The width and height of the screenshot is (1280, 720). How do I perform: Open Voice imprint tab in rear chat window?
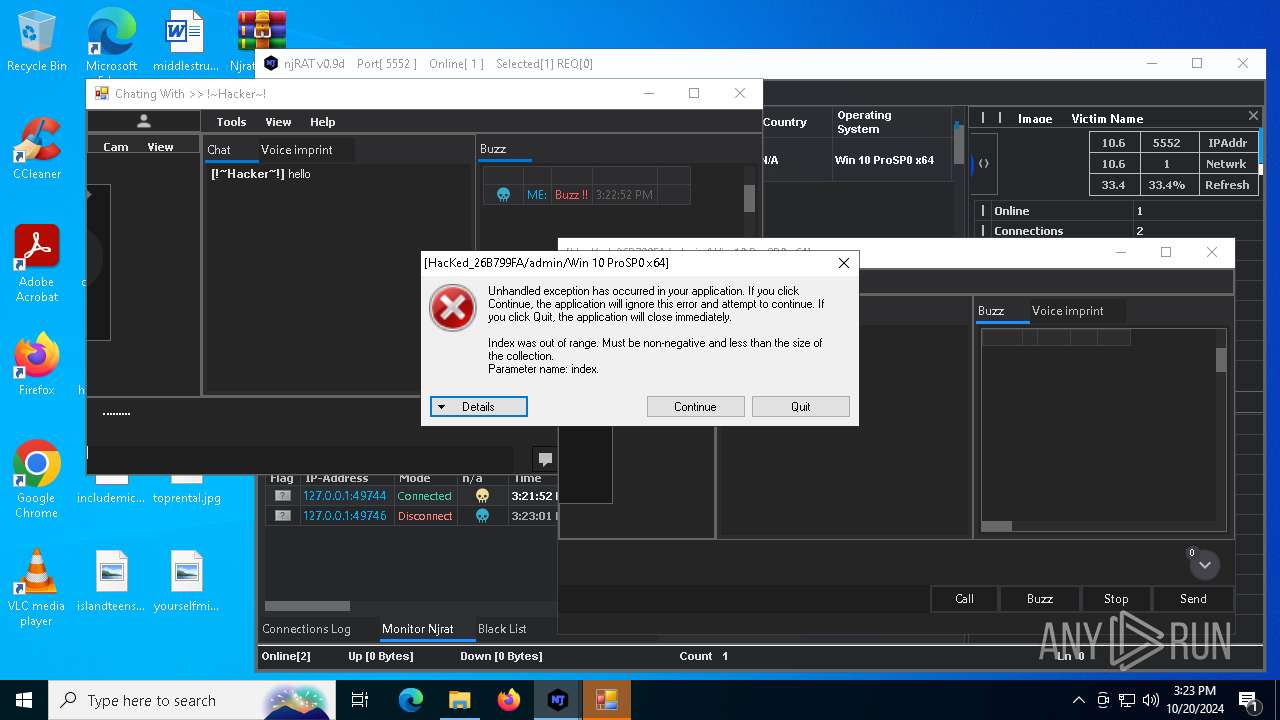click(1067, 311)
